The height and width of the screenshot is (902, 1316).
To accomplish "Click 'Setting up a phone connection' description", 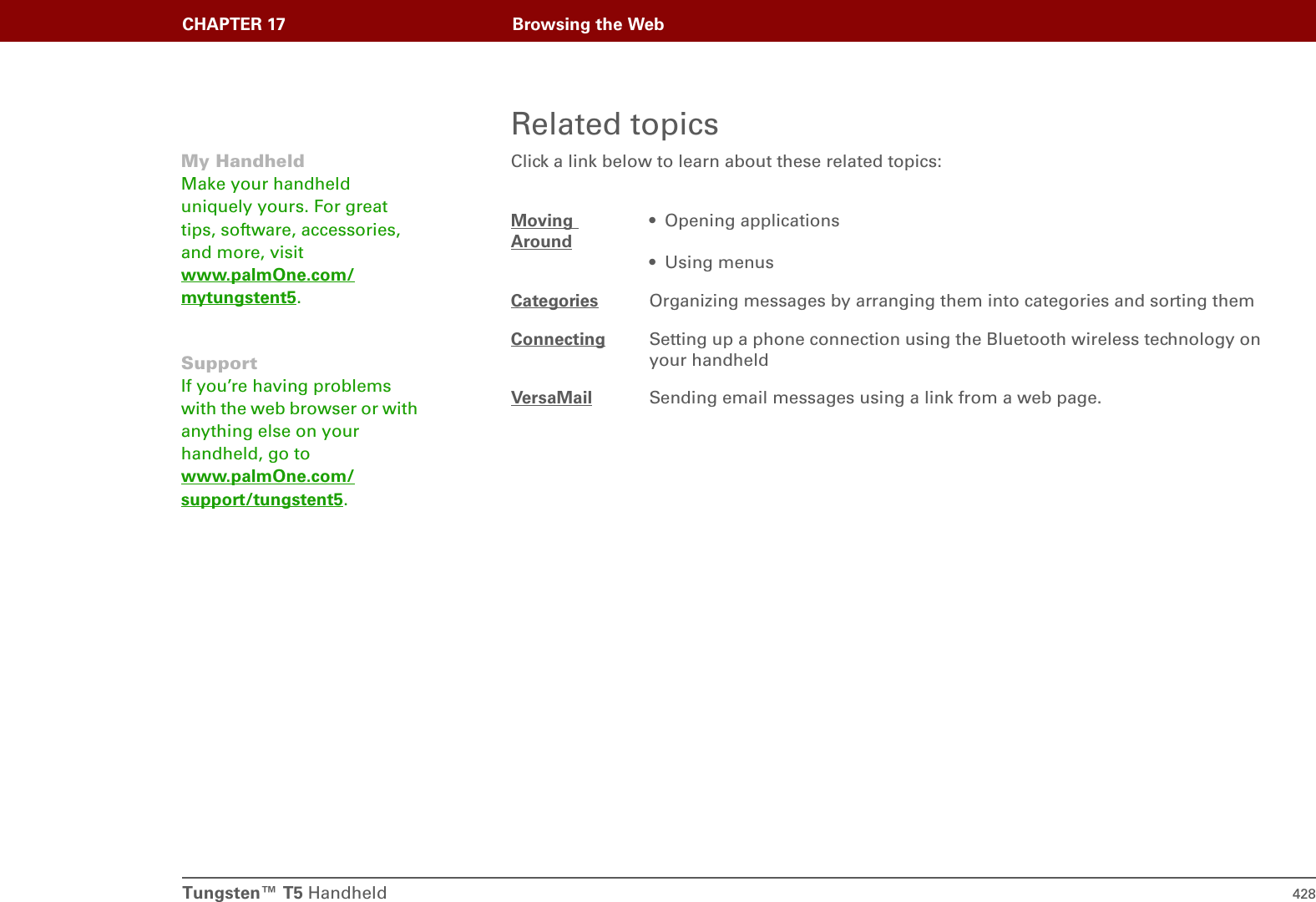I will click(x=954, y=349).
